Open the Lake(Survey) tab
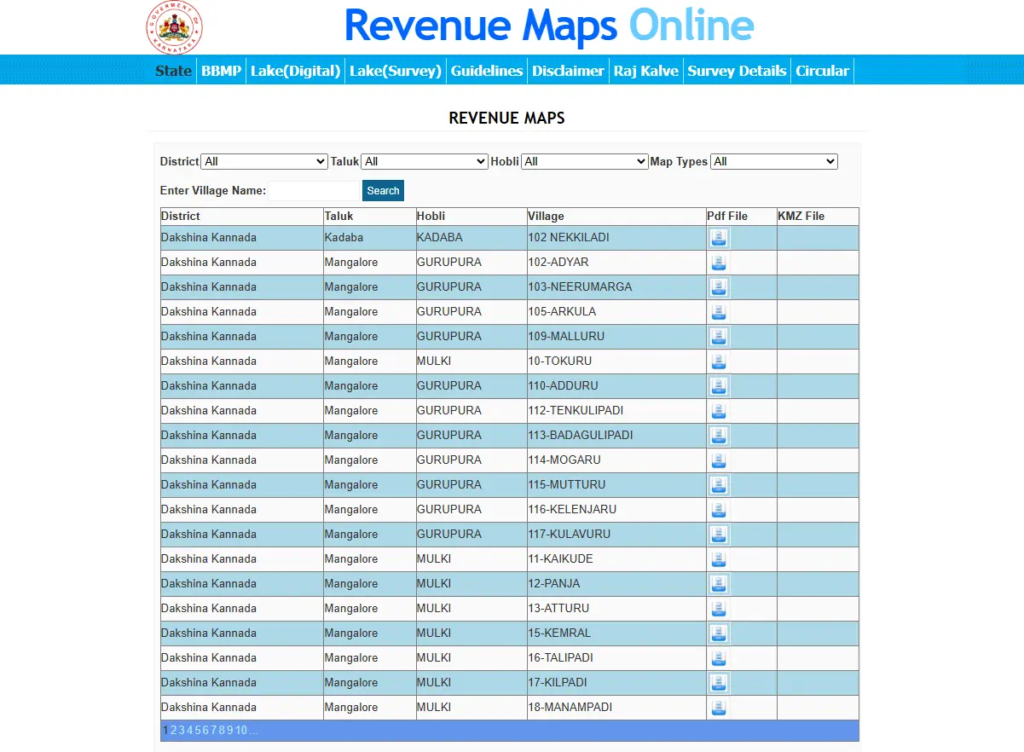1024x752 pixels. click(x=395, y=70)
